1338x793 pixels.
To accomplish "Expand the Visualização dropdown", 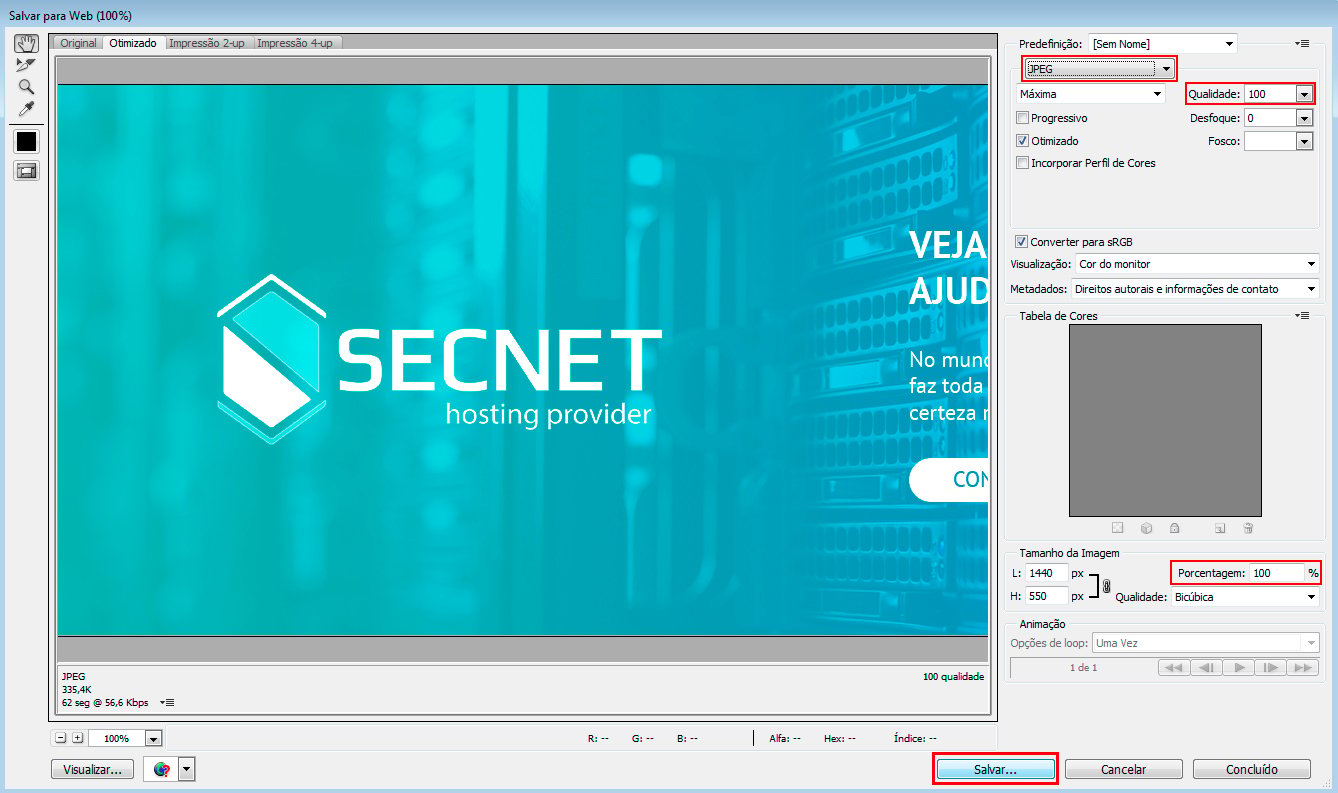I will pyautogui.click(x=1197, y=265).
